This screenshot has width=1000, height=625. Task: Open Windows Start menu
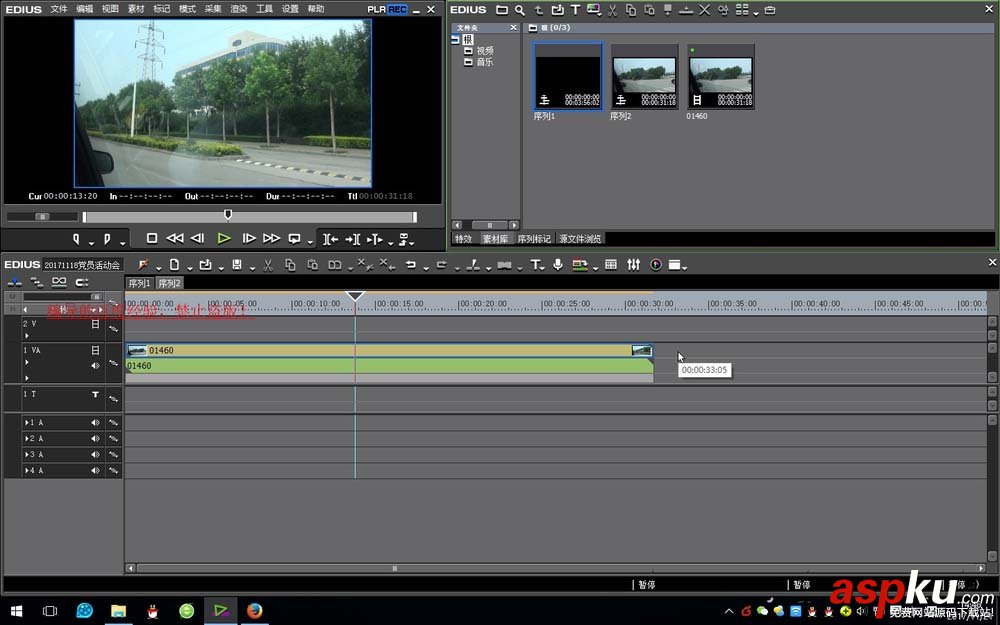[x=17, y=610]
